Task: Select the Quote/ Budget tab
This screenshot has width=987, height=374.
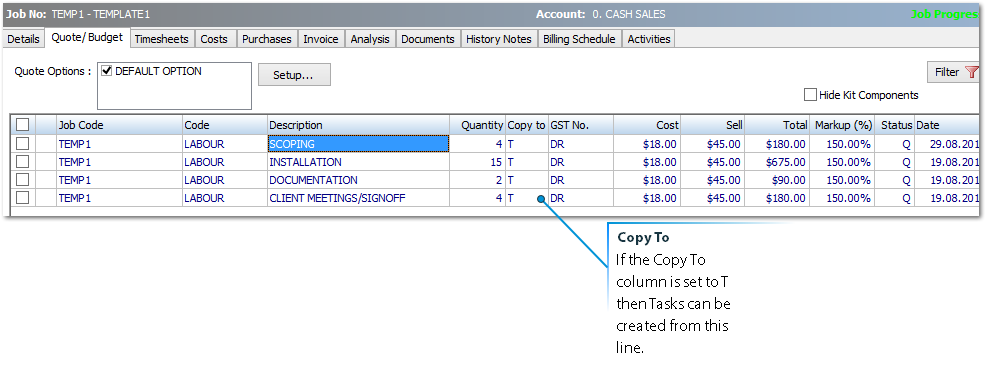Action: click(87, 37)
